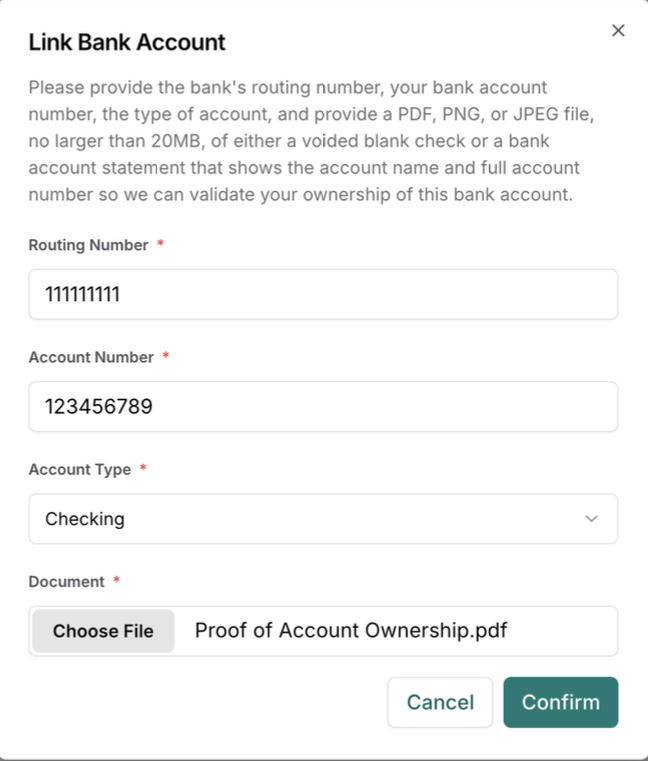The width and height of the screenshot is (648, 761).
Task: Click the empty area of the Document file field
Action: [562, 631]
